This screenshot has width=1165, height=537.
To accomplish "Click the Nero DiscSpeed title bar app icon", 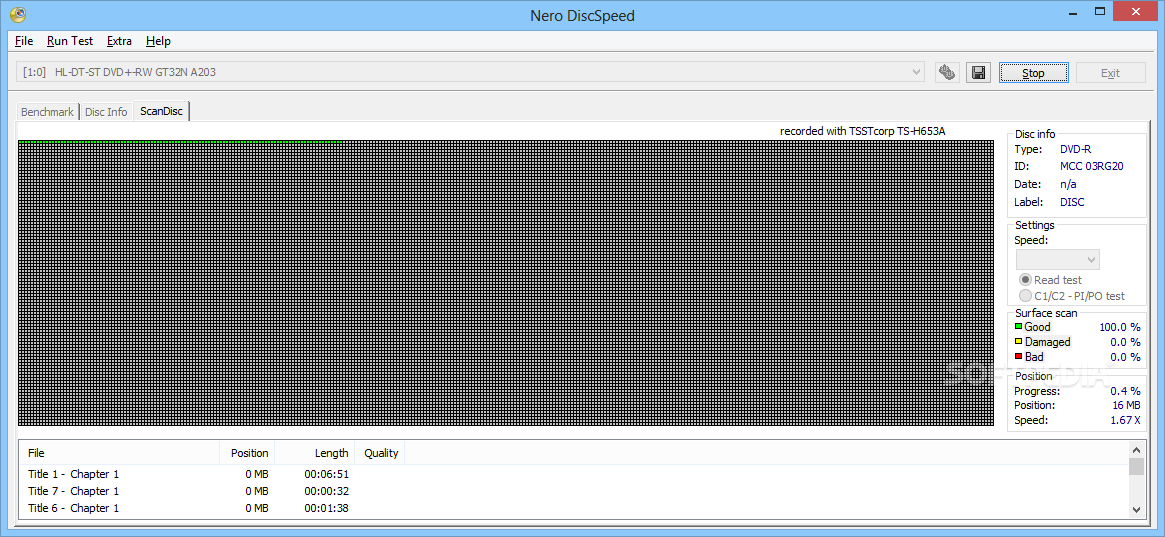I will pos(16,15).
